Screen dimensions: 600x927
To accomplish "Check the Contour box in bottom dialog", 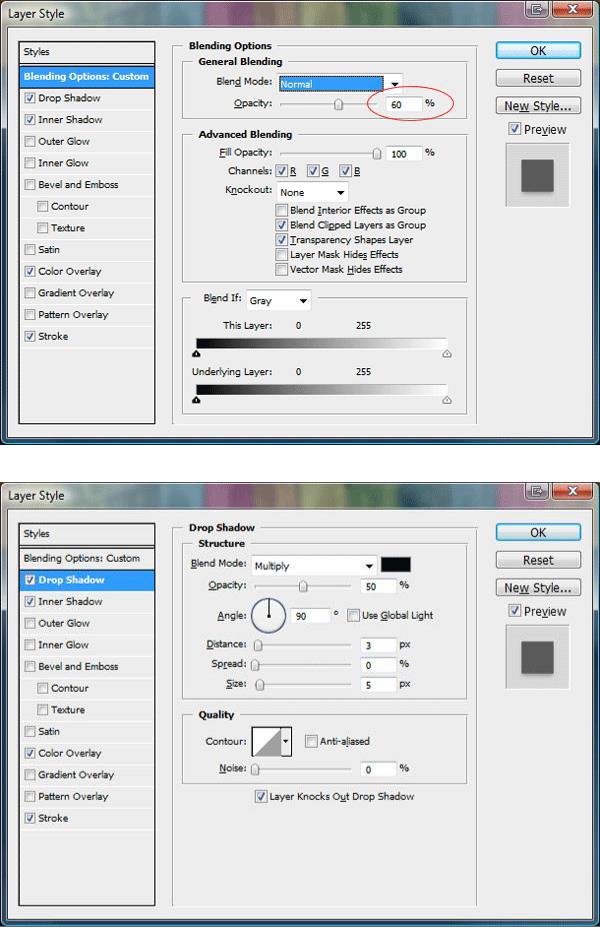I will 43,688.
